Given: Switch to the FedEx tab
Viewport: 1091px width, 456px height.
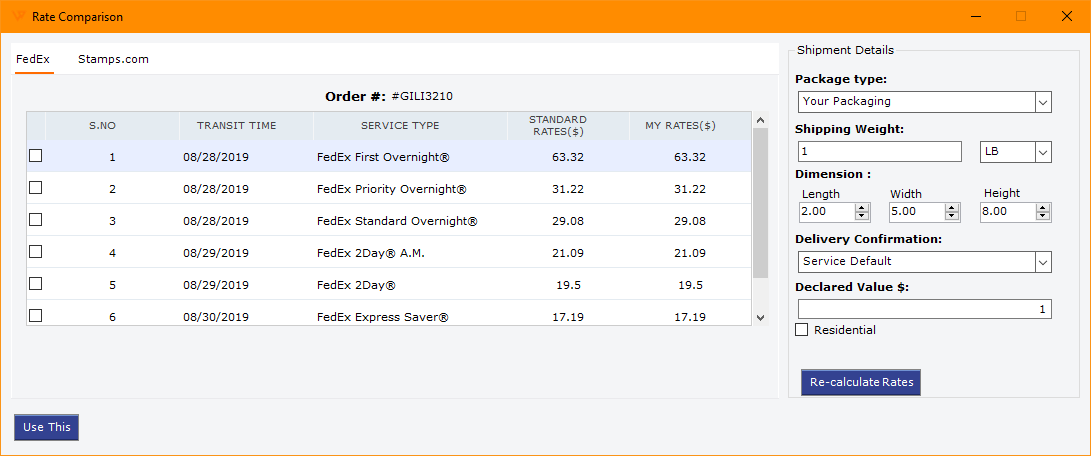Looking at the screenshot, I should 33,59.
